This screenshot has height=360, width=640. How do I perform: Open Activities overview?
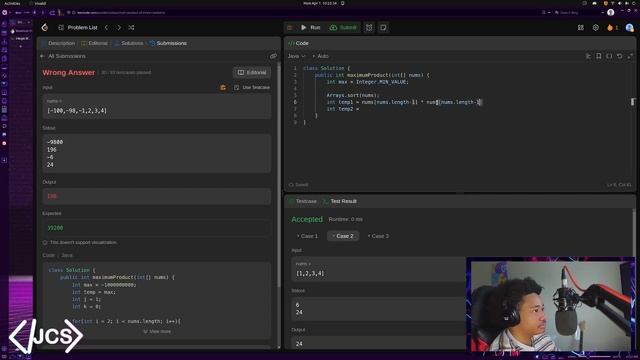point(12,3)
